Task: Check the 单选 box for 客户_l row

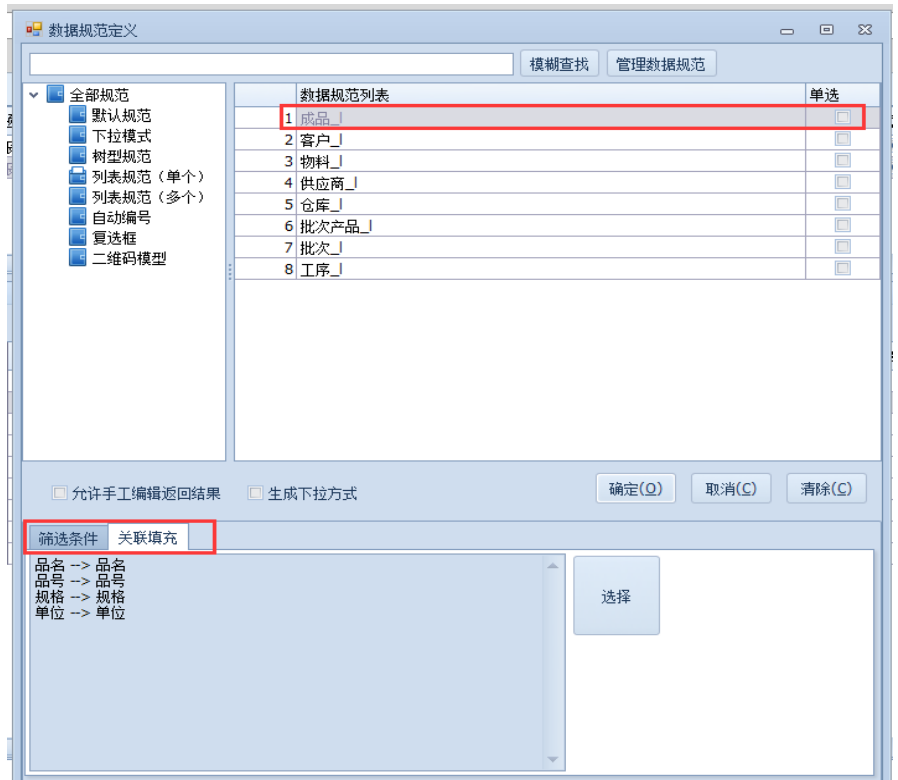Action: point(843,140)
